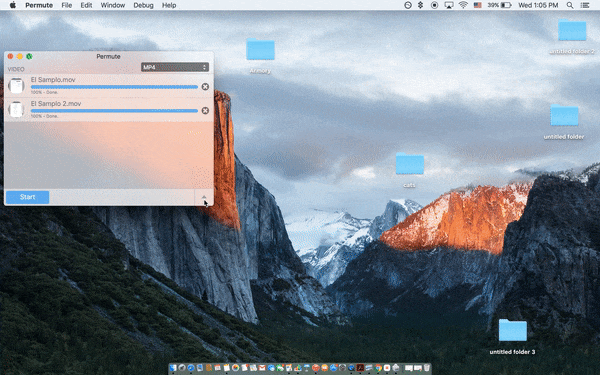Screen dimensions: 600x375
Task: Click the El Samplo 2.mov progress bar
Action: point(114,111)
